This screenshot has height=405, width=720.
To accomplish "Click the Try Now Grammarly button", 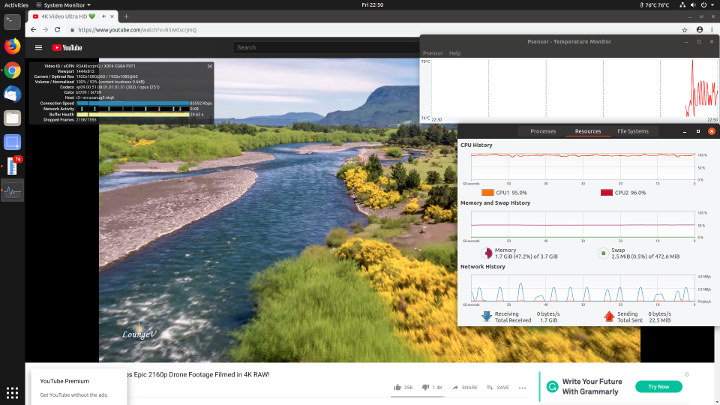I will 658,387.
